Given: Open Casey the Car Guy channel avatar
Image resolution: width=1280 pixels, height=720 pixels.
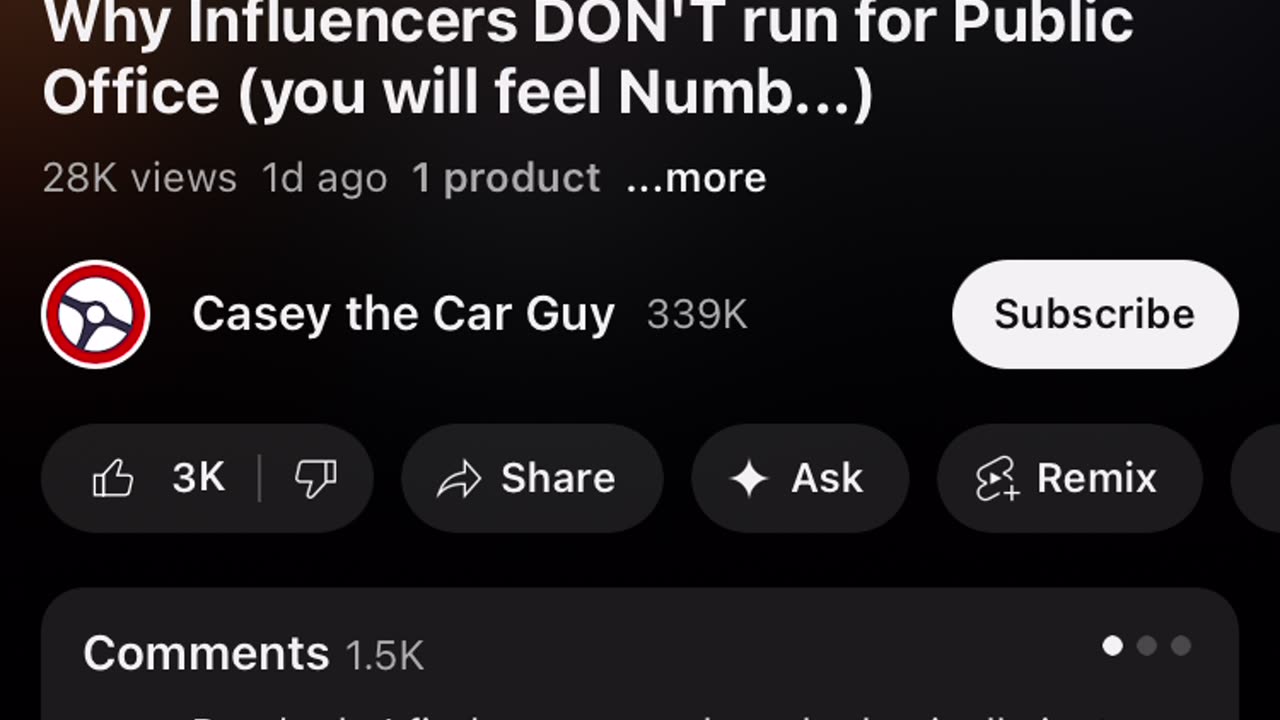Looking at the screenshot, I should coord(96,314).
